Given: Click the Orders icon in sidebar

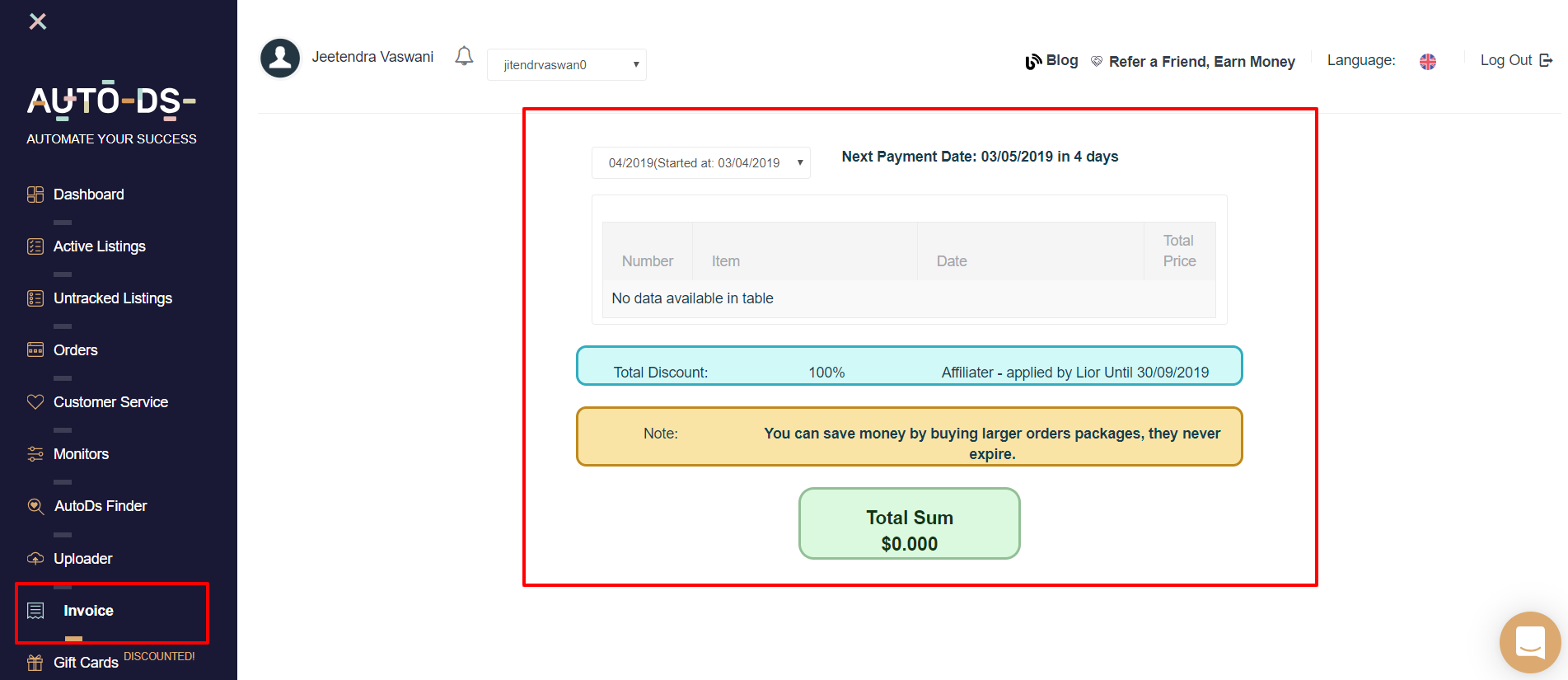Looking at the screenshot, I should [35, 350].
